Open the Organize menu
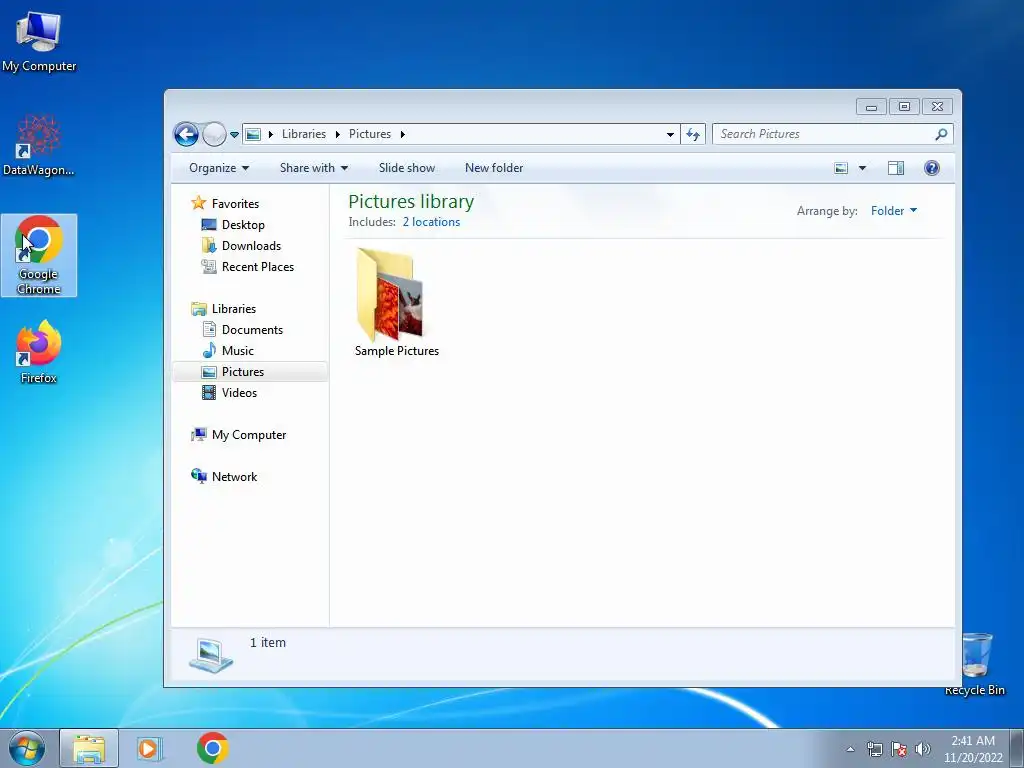Viewport: 1024px width, 768px height. [x=219, y=168]
